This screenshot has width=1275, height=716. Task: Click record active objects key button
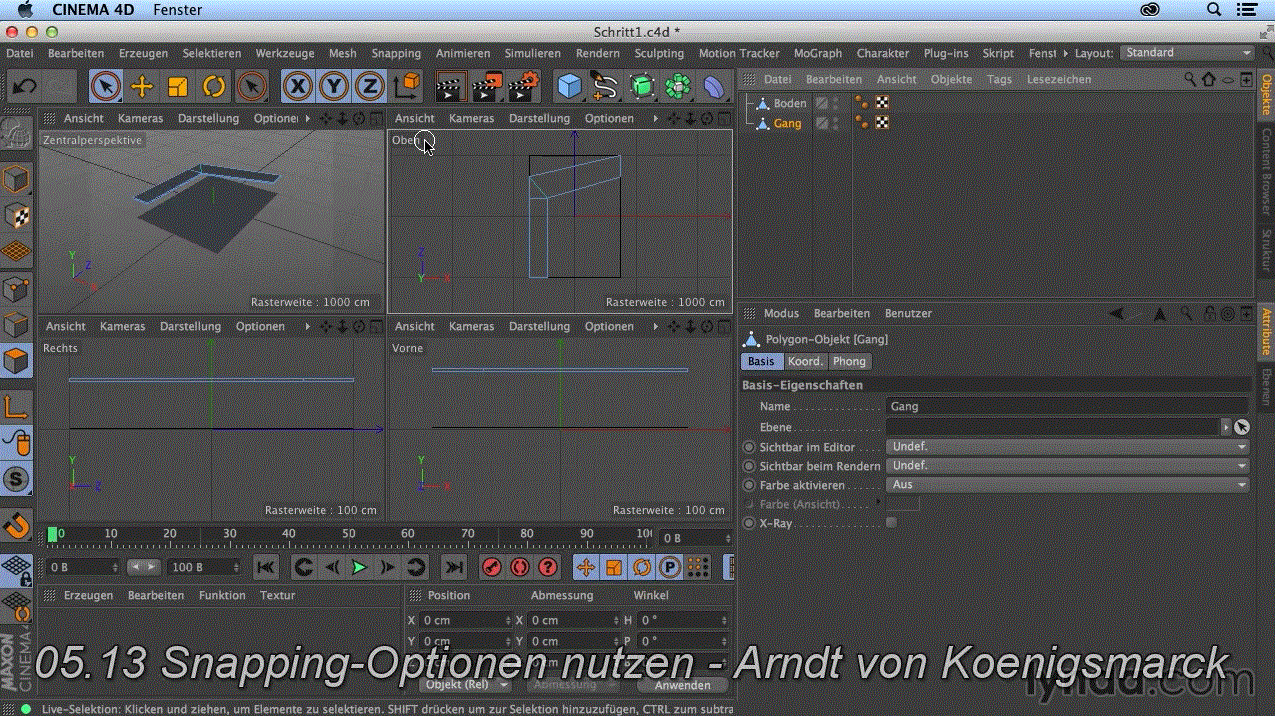(491, 567)
